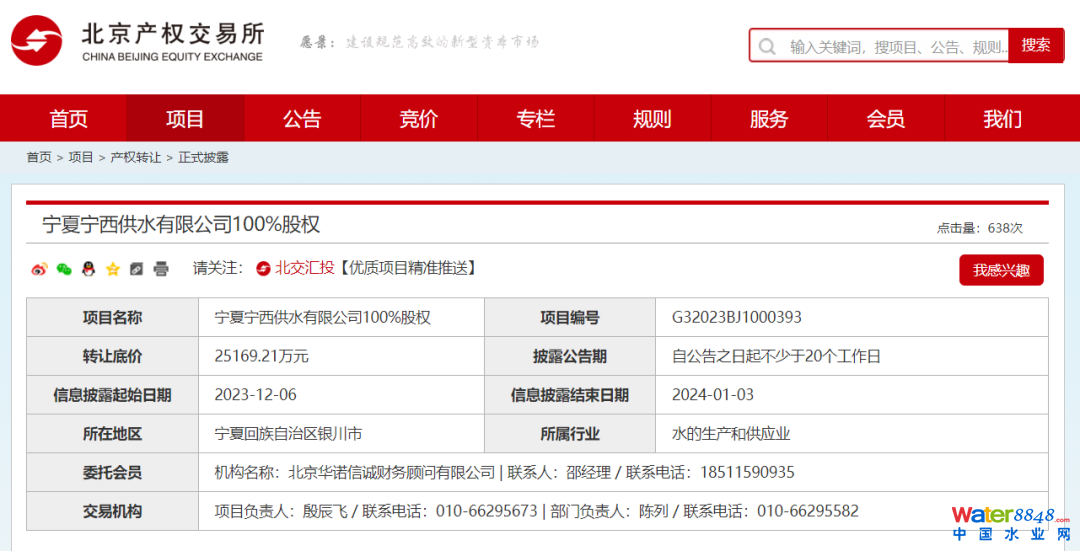Share the listing to Weibo
1080x551 pixels.
pos(40,269)
